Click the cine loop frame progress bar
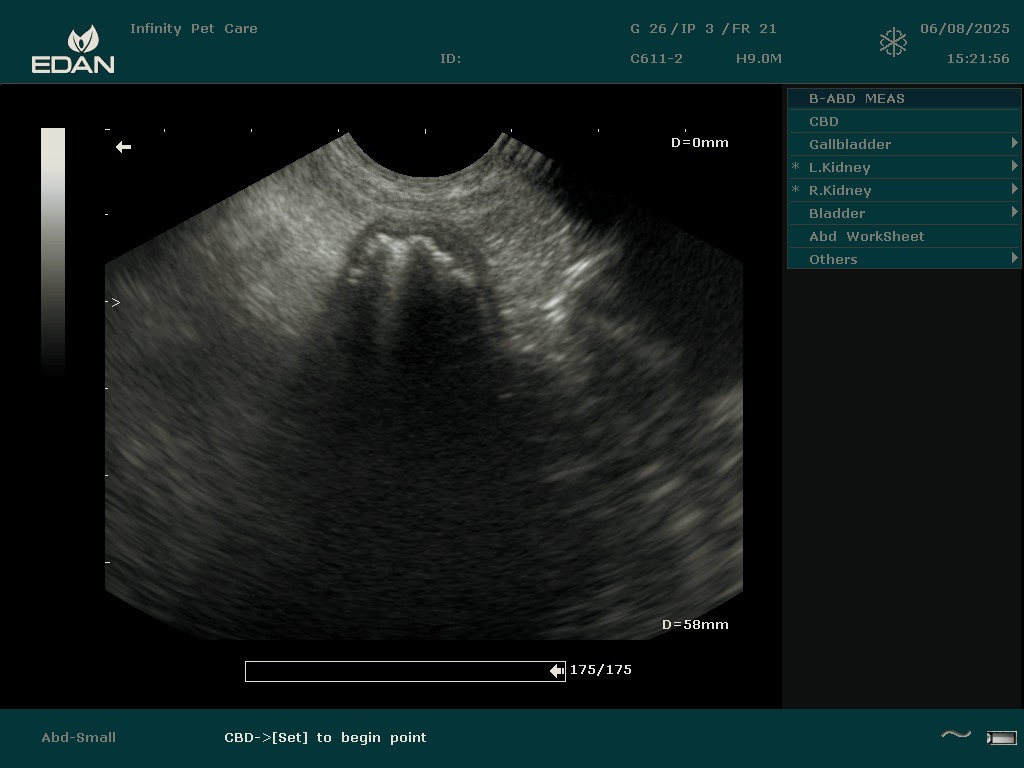 pos(400,671)
